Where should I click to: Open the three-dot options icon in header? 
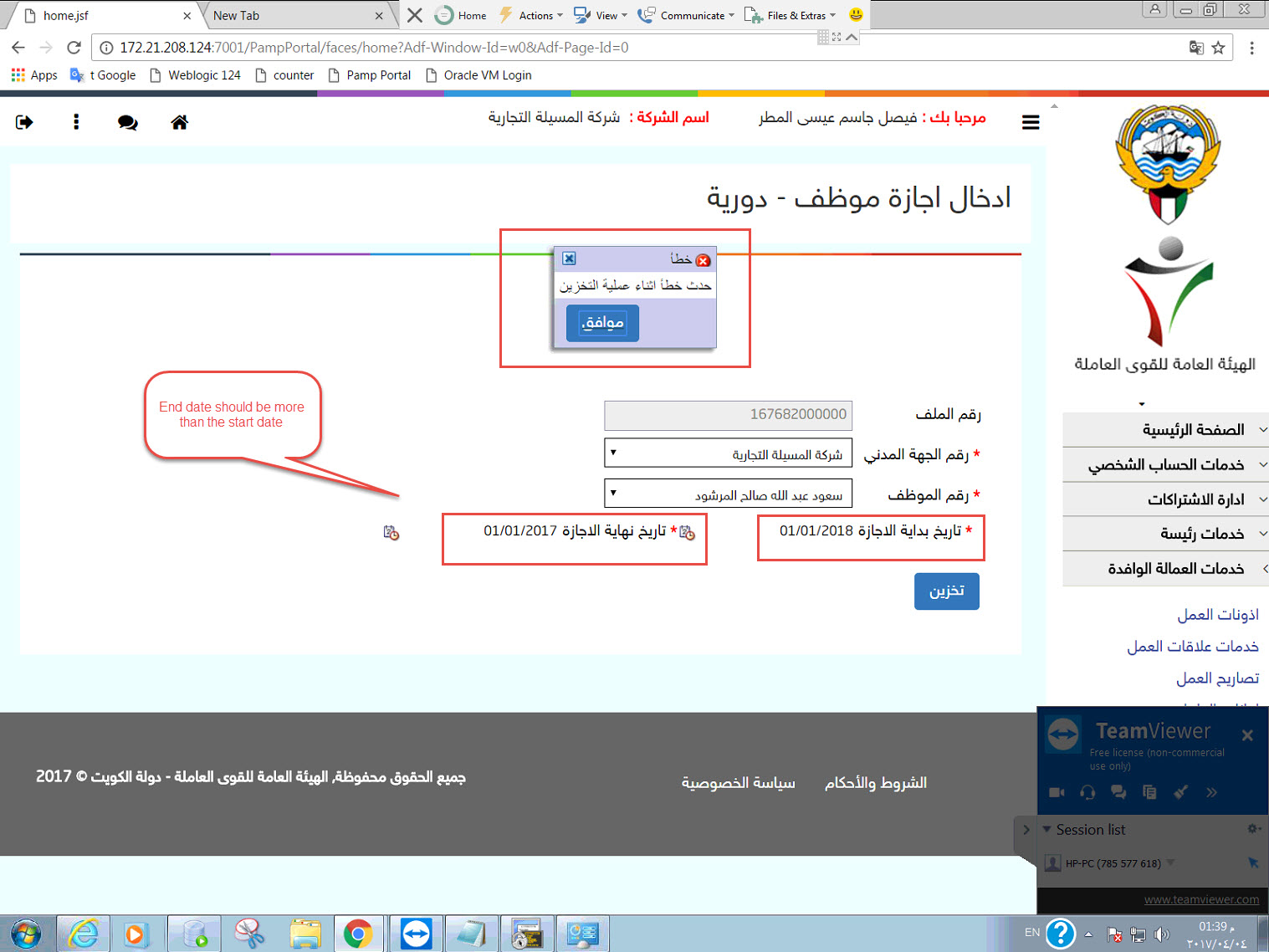pyautogui.click(x=76, y=122)
